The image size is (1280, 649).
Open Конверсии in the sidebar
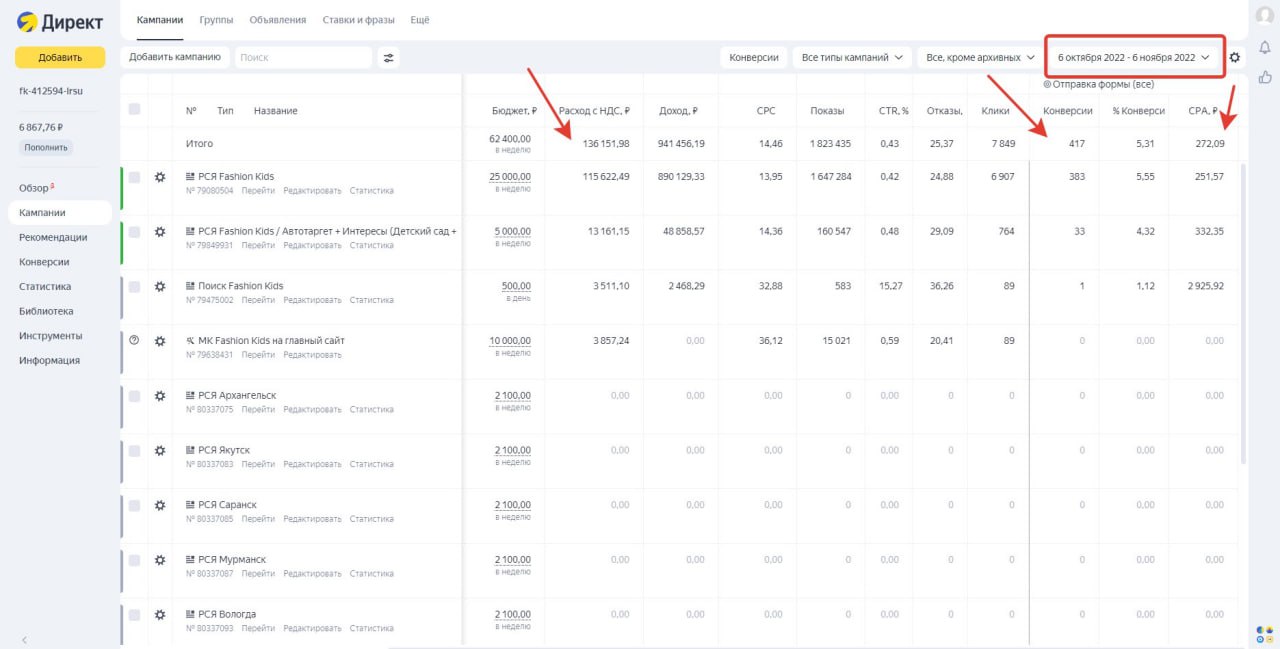click(x=44, y=262)
